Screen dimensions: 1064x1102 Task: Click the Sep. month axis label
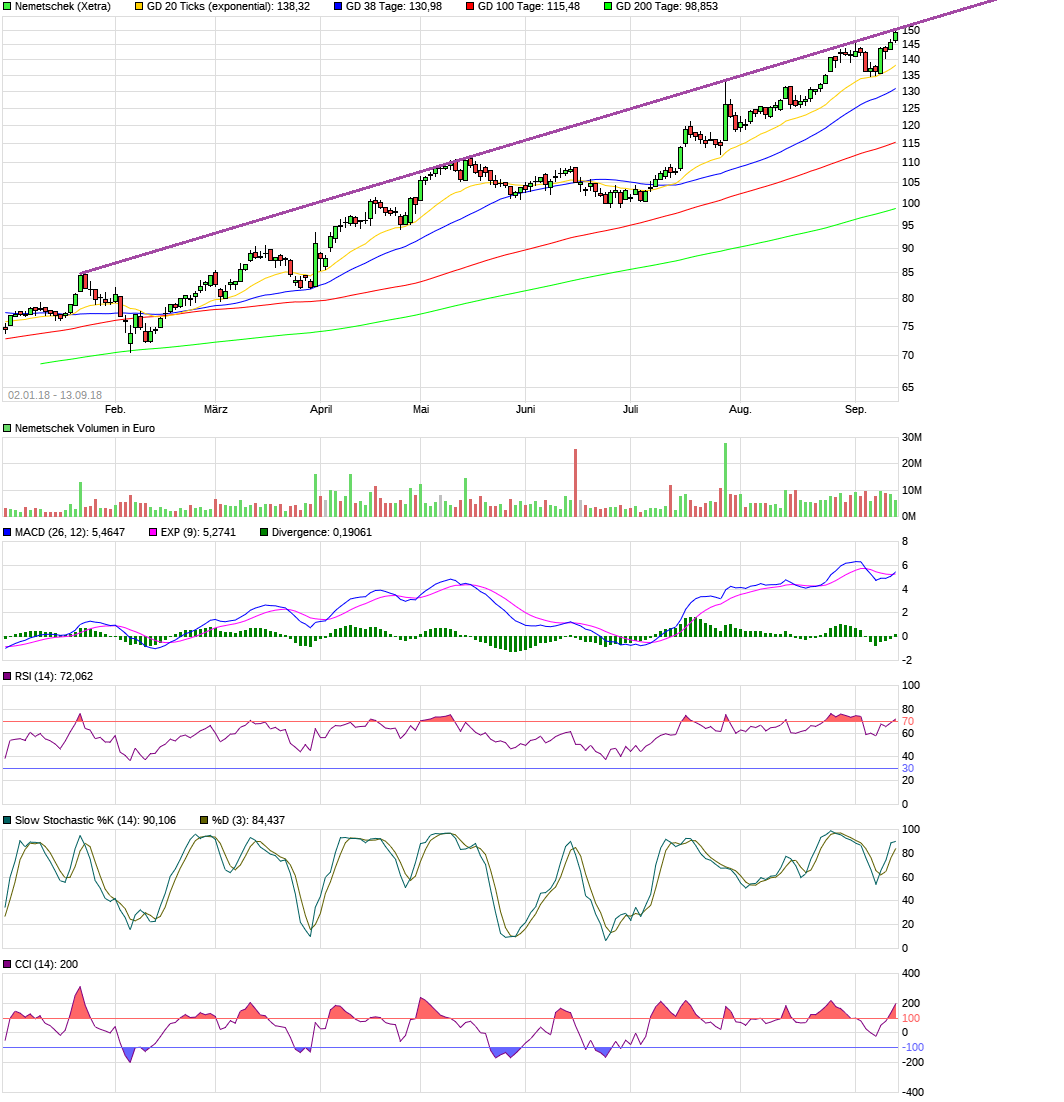point(855,409)
